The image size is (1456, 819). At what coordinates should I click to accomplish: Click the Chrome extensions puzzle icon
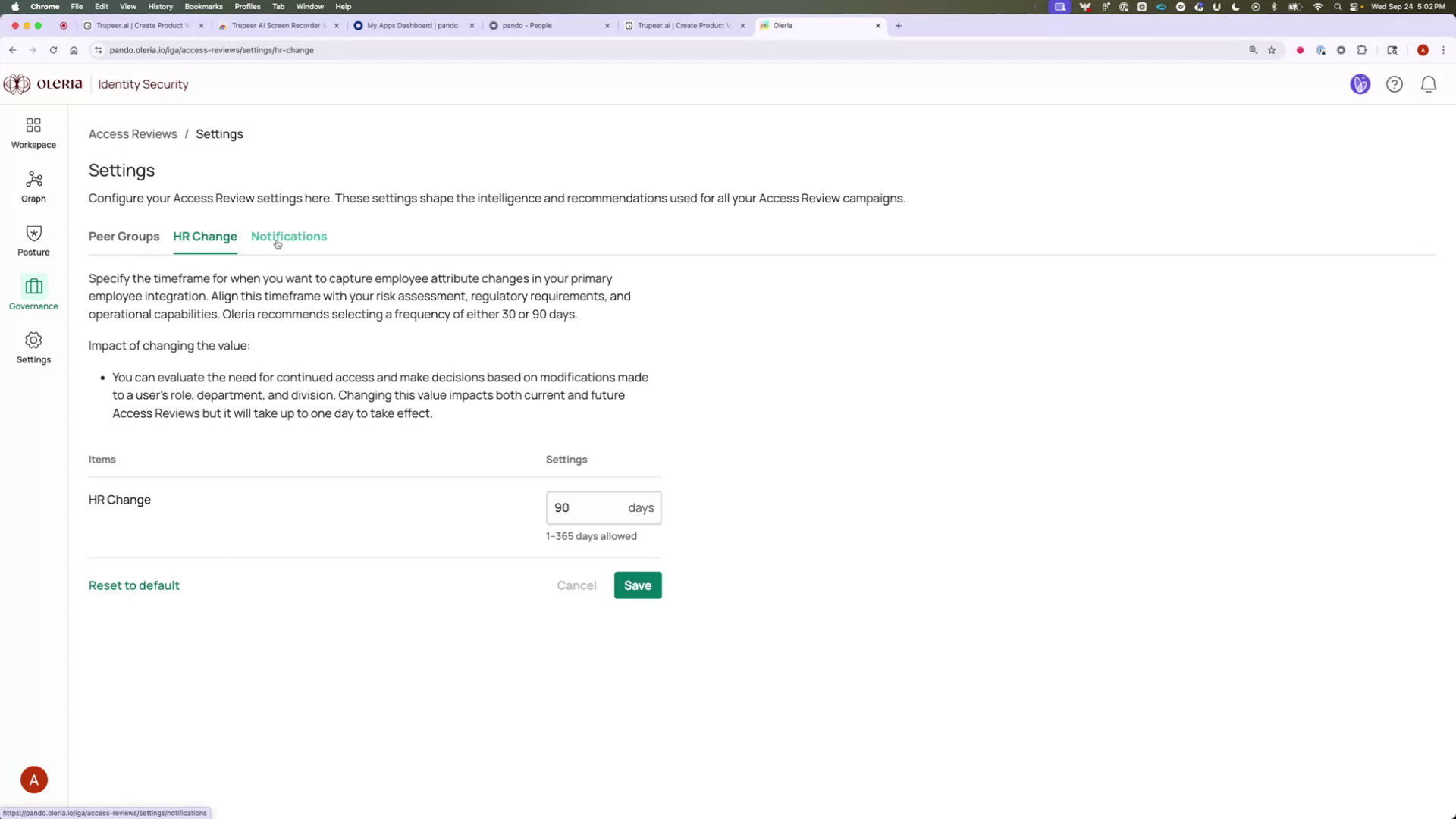coord(1362,50)
